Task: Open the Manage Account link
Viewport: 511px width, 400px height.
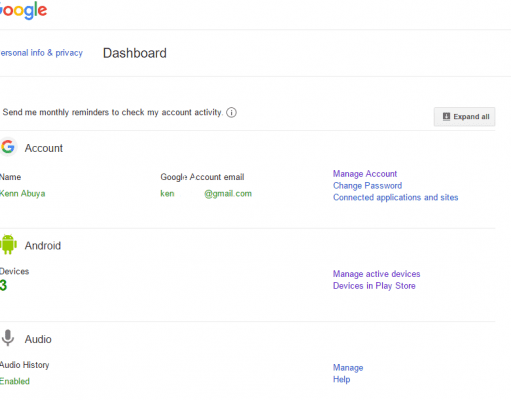Action: tap(365, 174)
